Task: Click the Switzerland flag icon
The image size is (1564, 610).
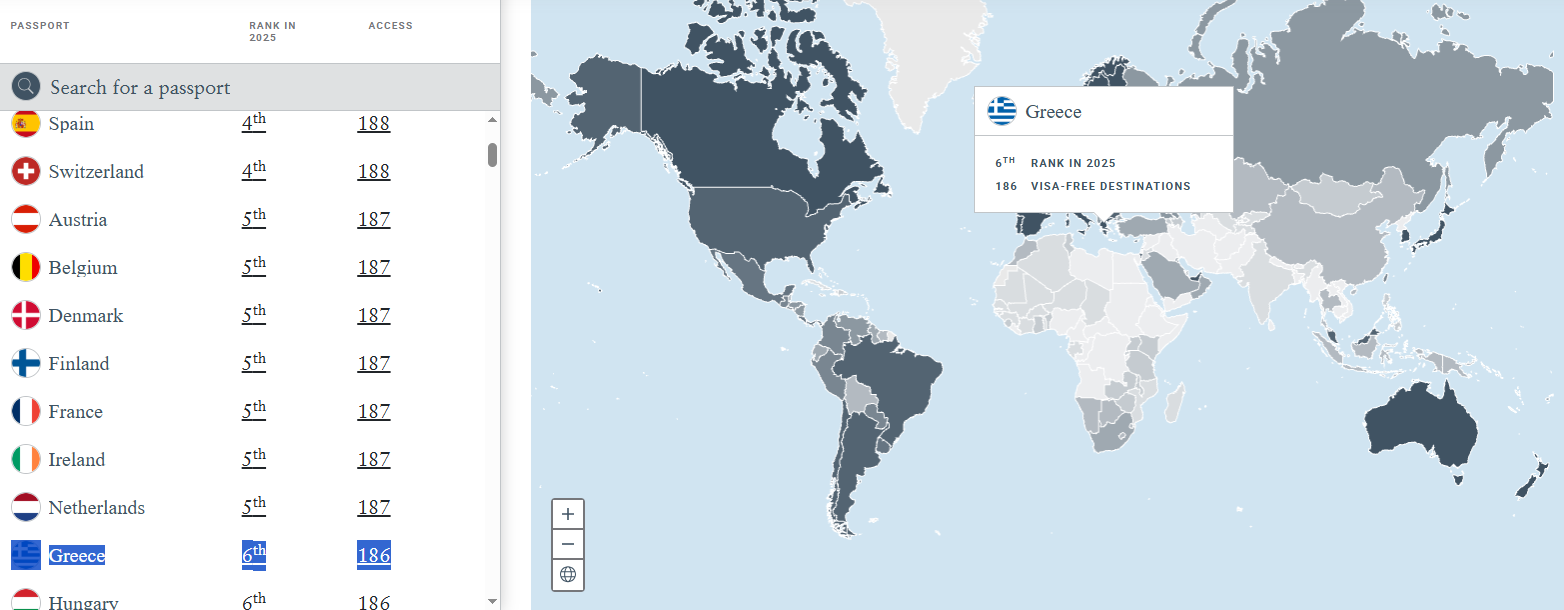Action: coord(26,171)
